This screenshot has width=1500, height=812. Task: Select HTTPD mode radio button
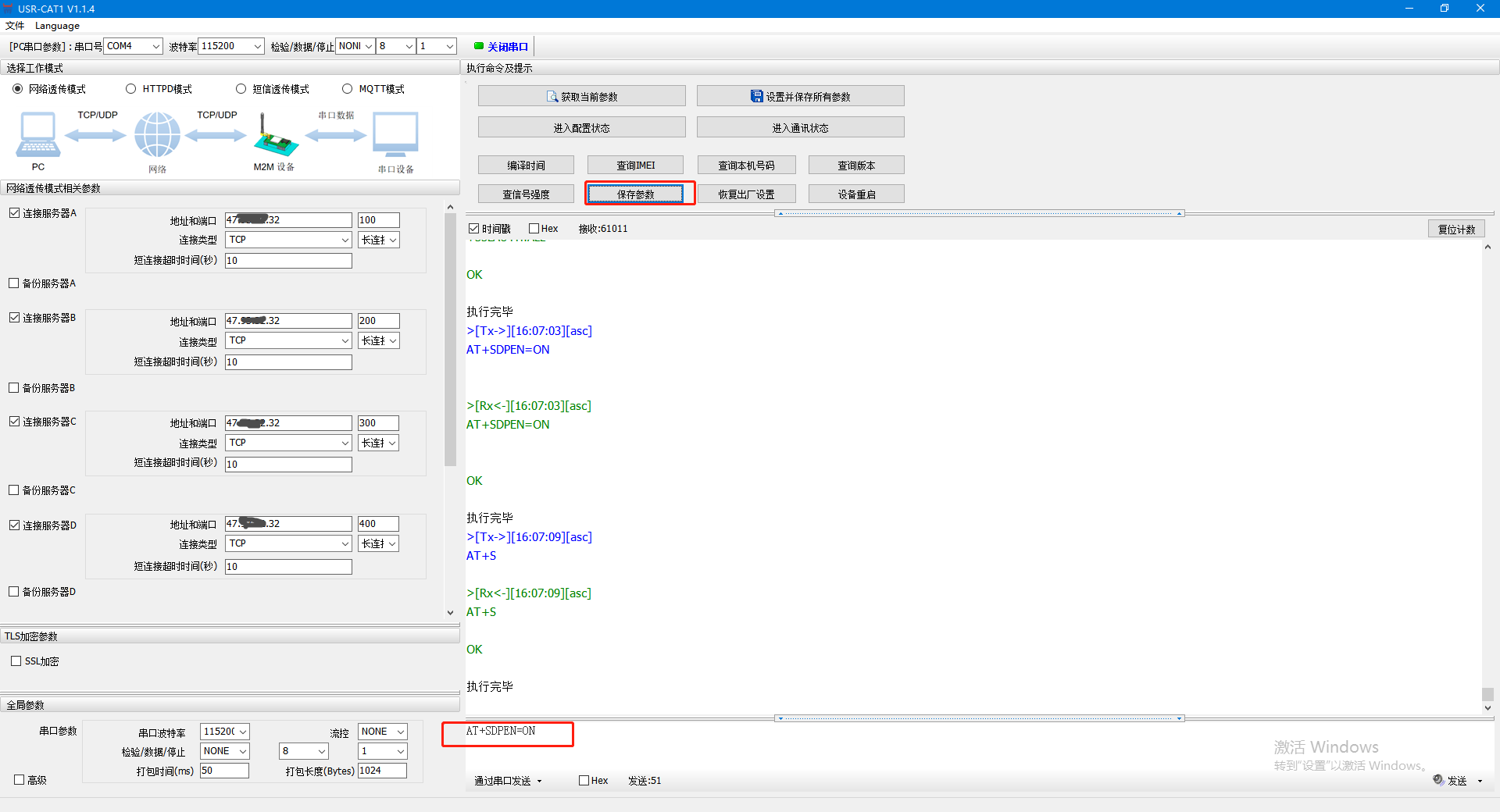[131, 89]
